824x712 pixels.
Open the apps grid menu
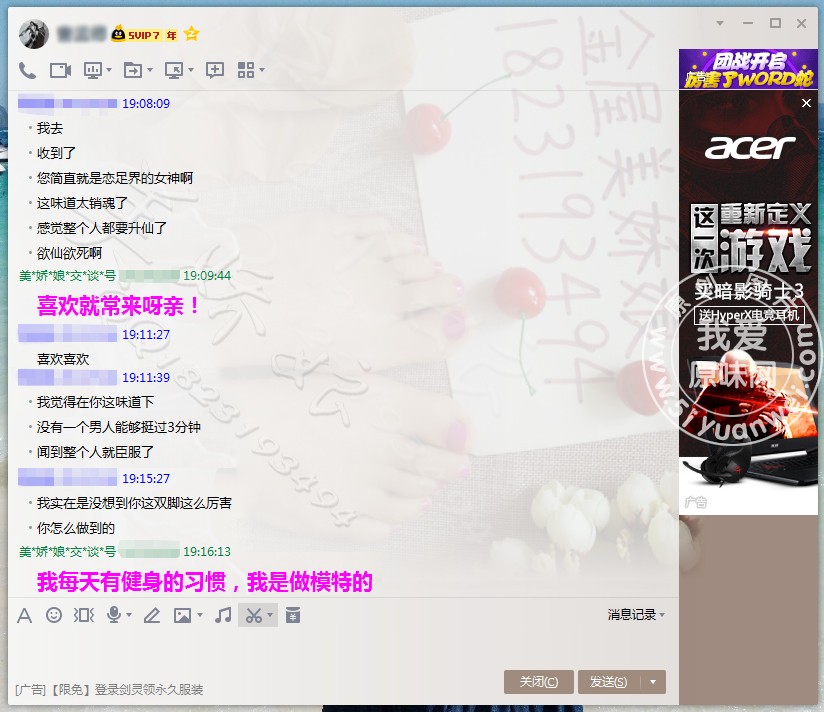tap(246, 70)
